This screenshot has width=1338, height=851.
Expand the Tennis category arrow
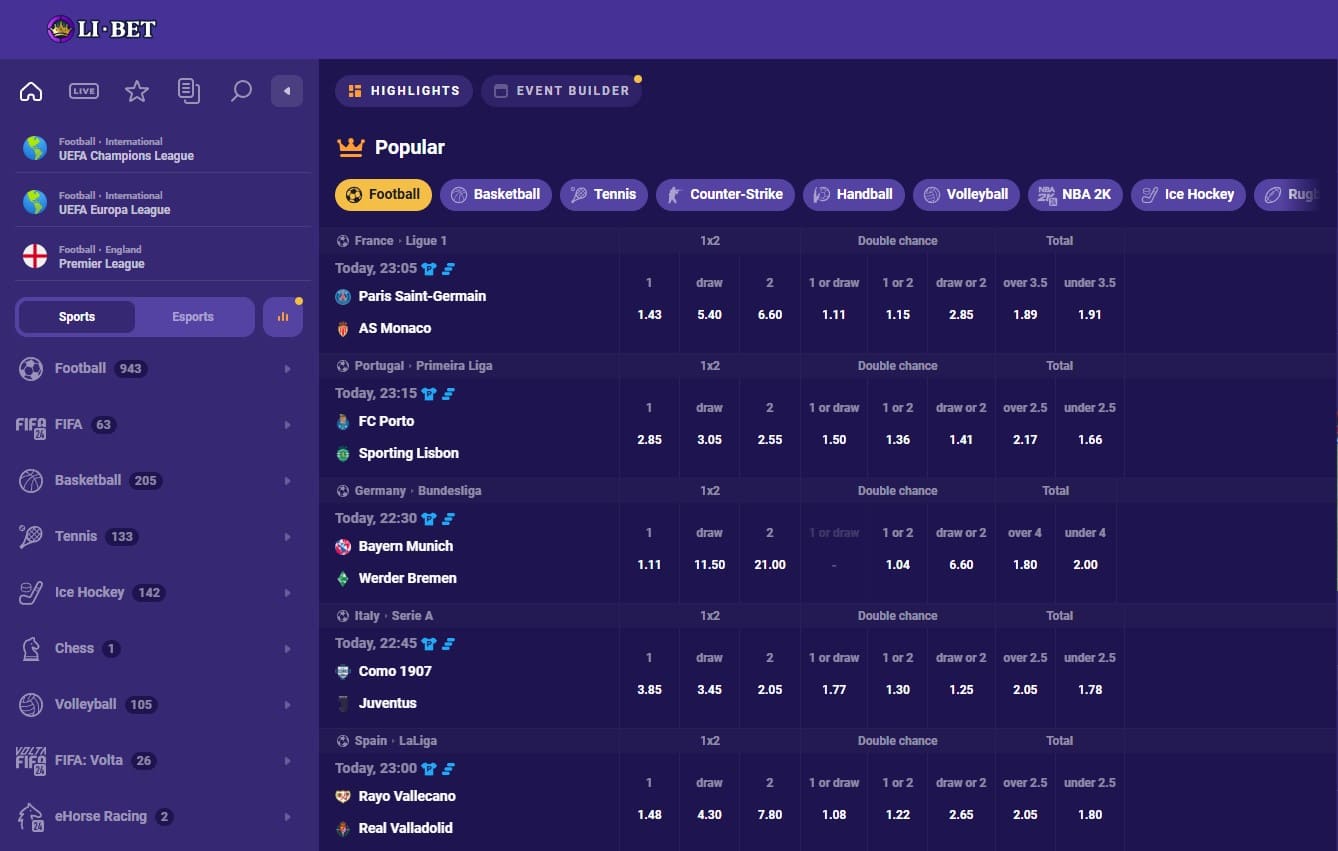tap(287, 537)
